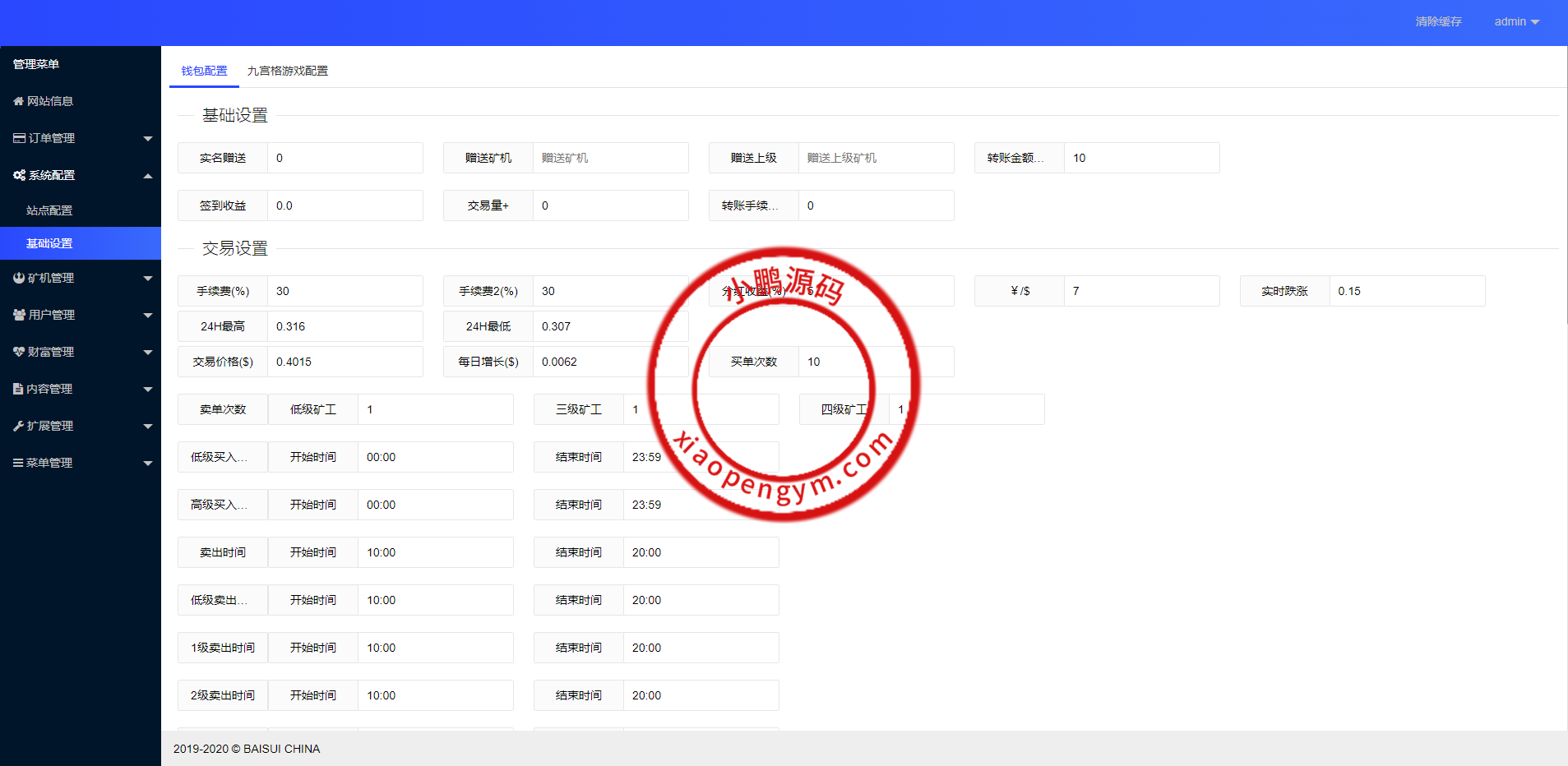Select the 钱包配置 tab
Screen dimensions: 1568x766
(204, 71)
